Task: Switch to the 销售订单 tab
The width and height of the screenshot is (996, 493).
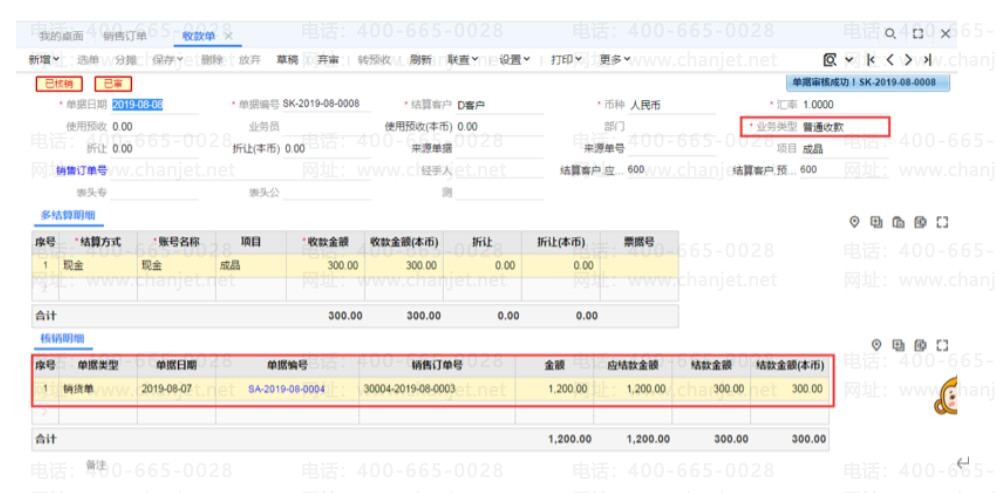Action: coord(124,36)
